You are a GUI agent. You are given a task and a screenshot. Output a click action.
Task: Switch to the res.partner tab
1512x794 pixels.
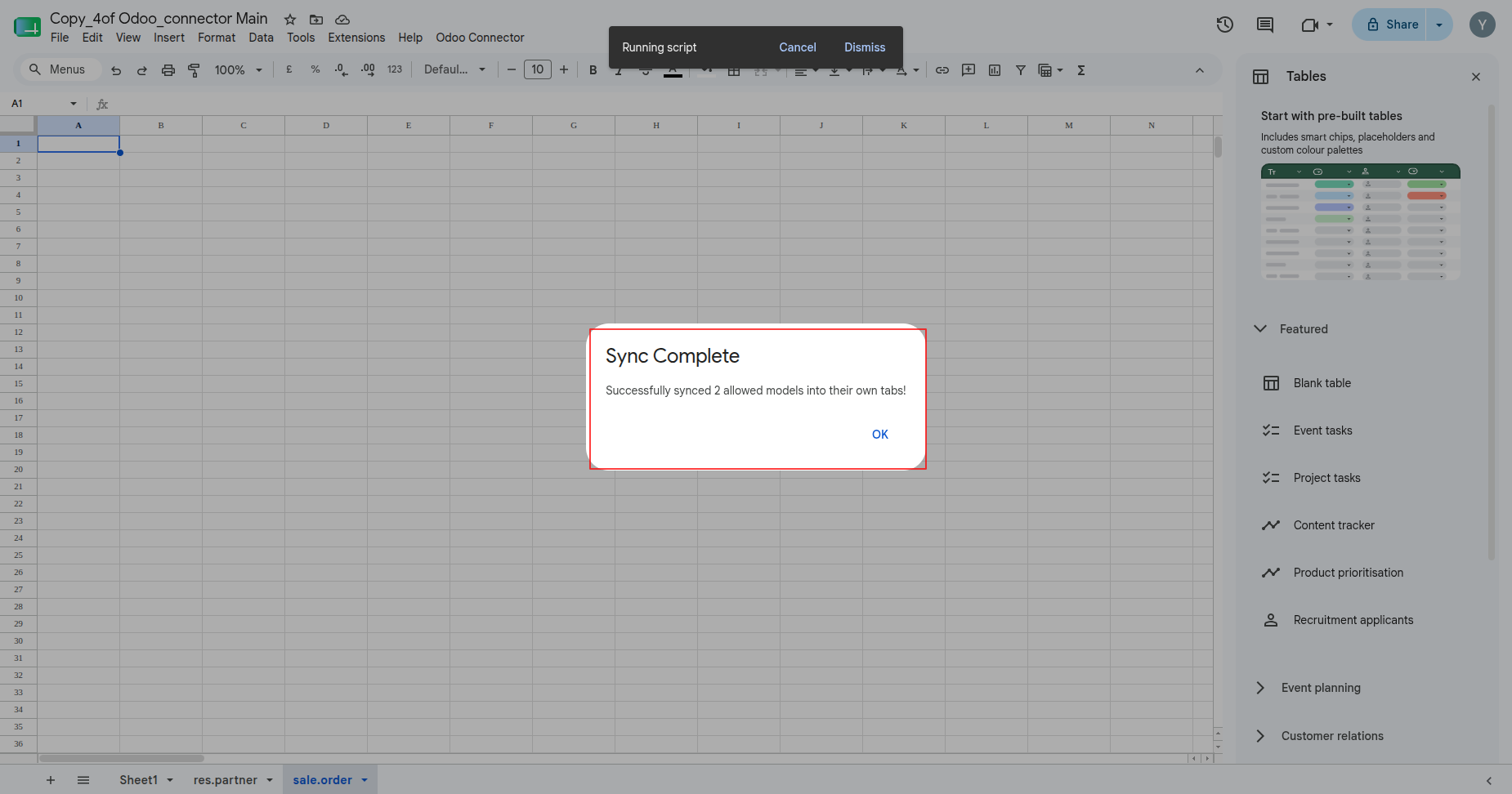(x=226, y=780)
